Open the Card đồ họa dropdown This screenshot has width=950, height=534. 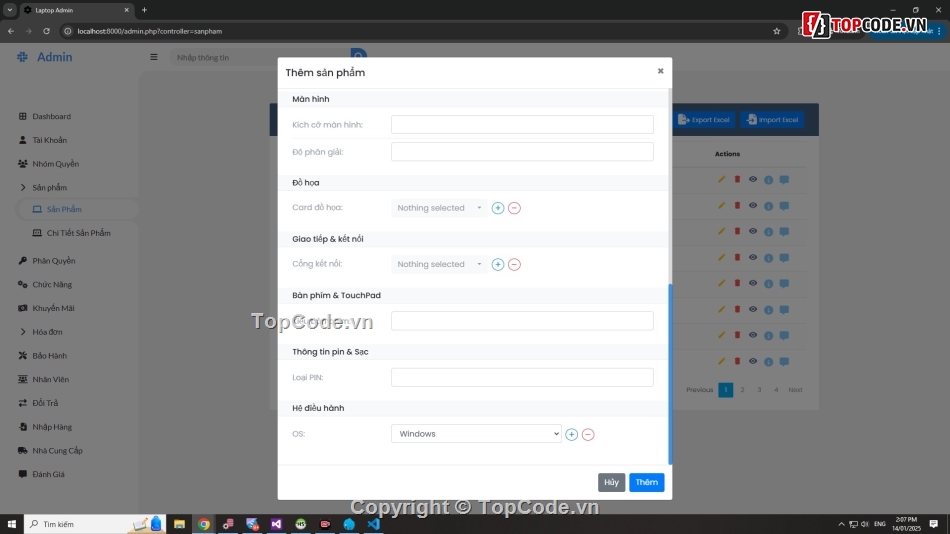pos(439,208)
